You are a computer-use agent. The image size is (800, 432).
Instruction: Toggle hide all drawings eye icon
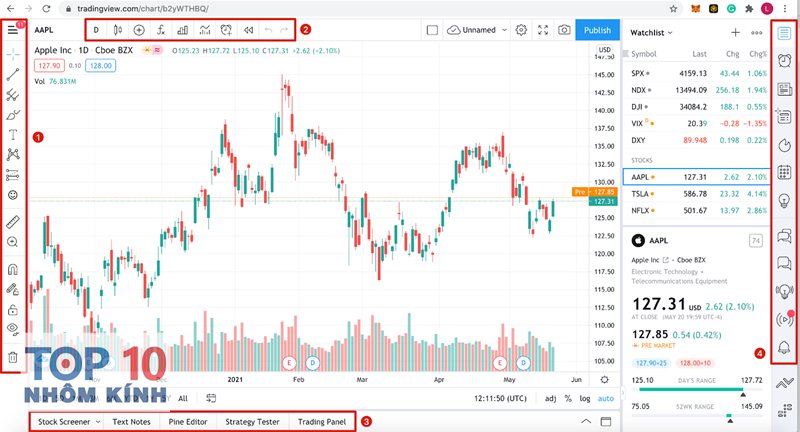pos(13,329)
